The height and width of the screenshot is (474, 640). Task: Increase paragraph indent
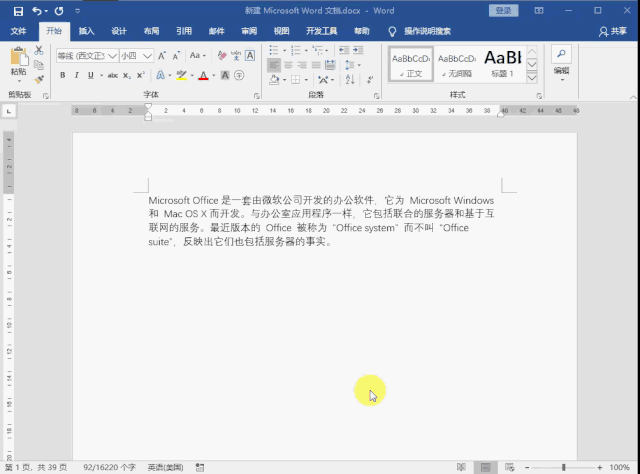click(358, 50)
